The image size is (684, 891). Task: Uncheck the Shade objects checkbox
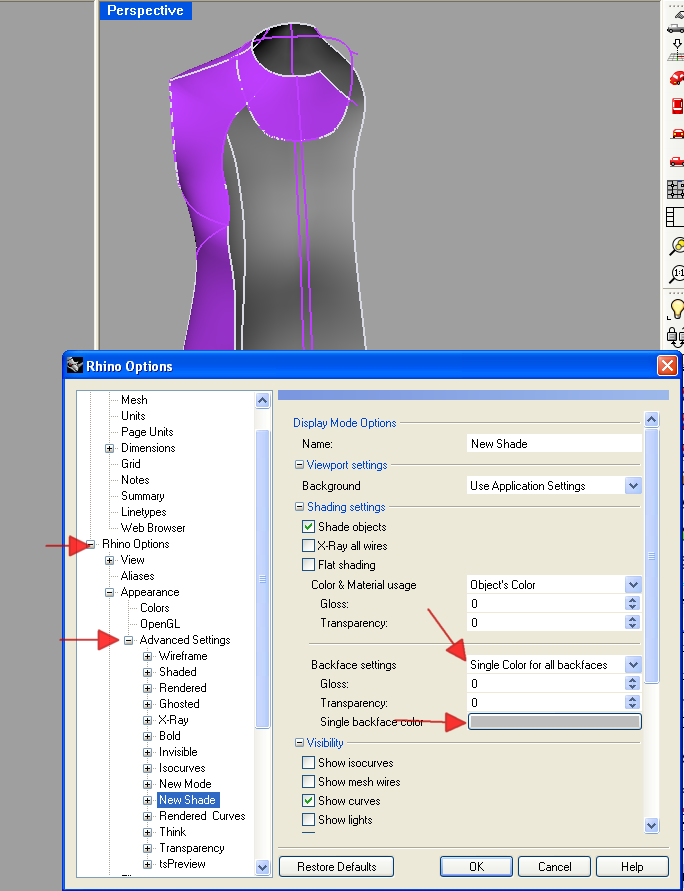point(309,527)
